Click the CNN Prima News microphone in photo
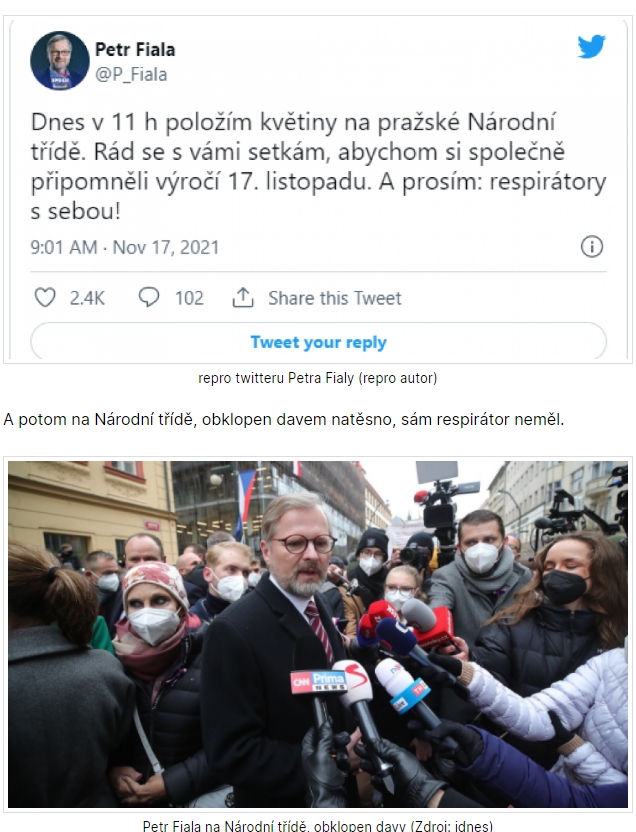 (x=319, y=682)
